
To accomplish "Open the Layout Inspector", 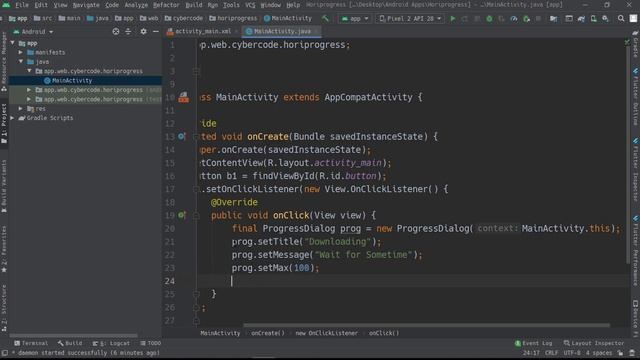I will (594, 343).
